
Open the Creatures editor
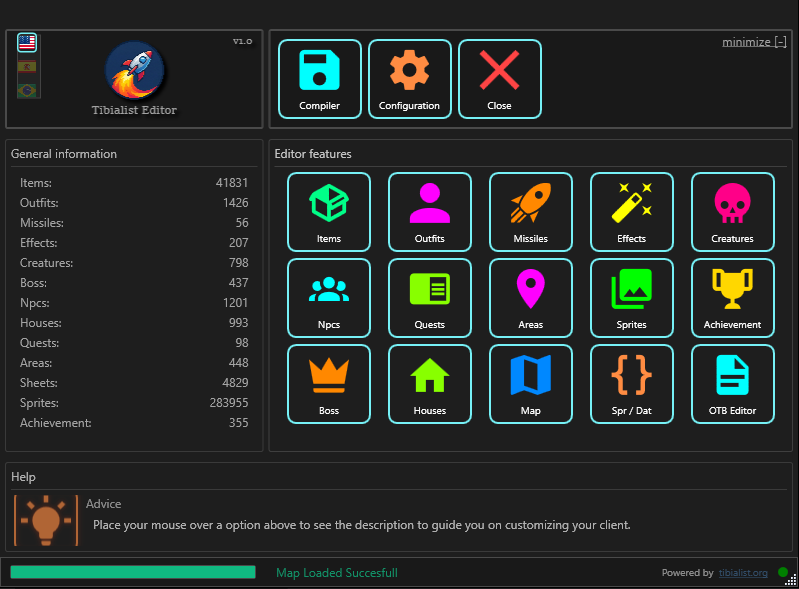point(732,212)
